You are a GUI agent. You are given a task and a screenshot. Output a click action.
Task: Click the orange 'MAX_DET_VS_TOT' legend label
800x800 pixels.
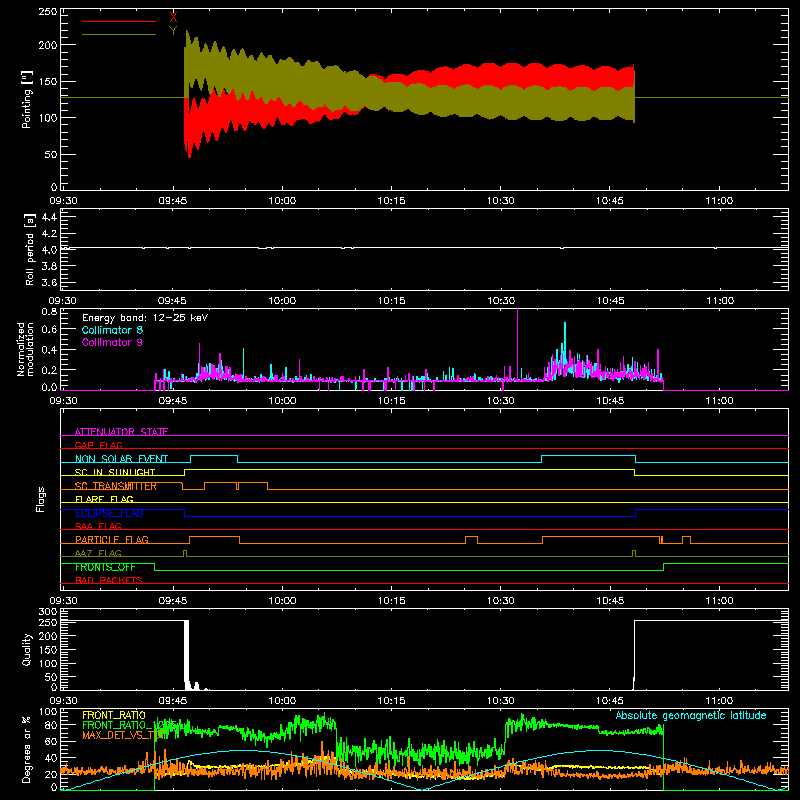point(122,735)
